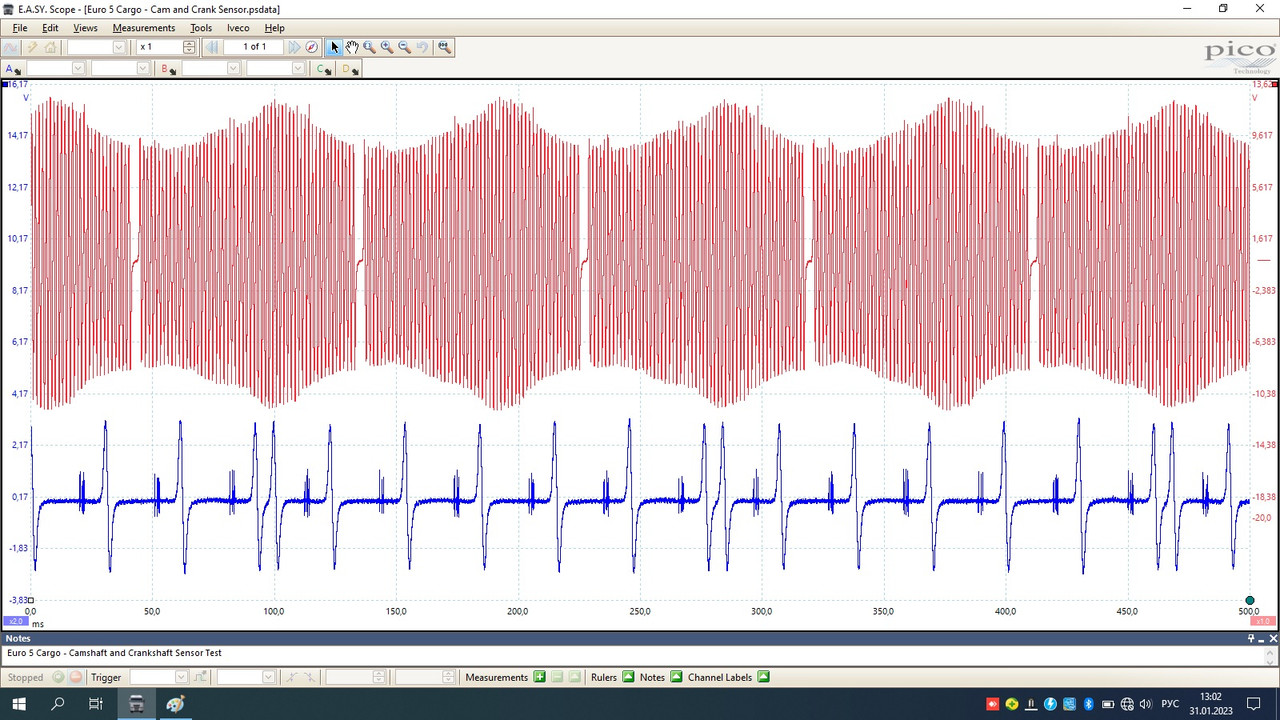Choose the zoom window magnifier tool
Image resolution: width=1280 pixels, height=720 pixels.
[369, 47]
